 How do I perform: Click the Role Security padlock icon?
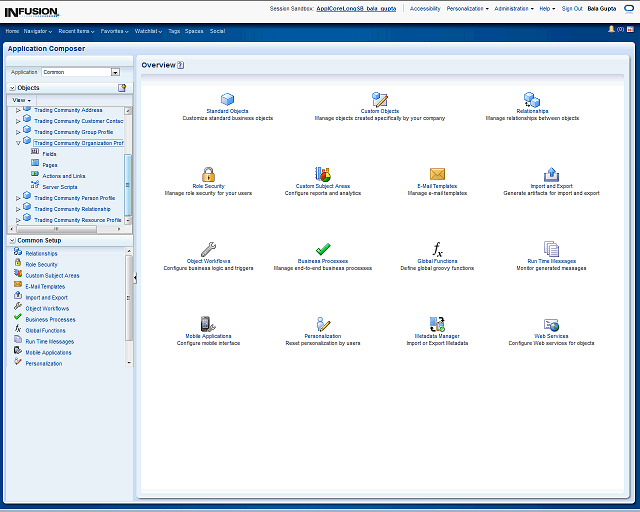(208, 174)
